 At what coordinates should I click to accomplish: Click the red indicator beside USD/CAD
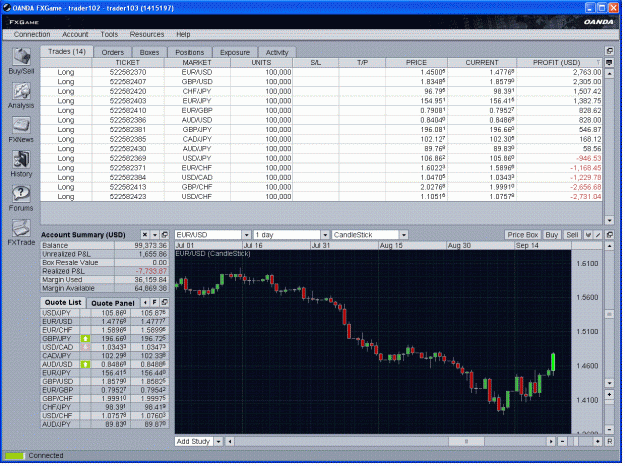click(85, 347)
